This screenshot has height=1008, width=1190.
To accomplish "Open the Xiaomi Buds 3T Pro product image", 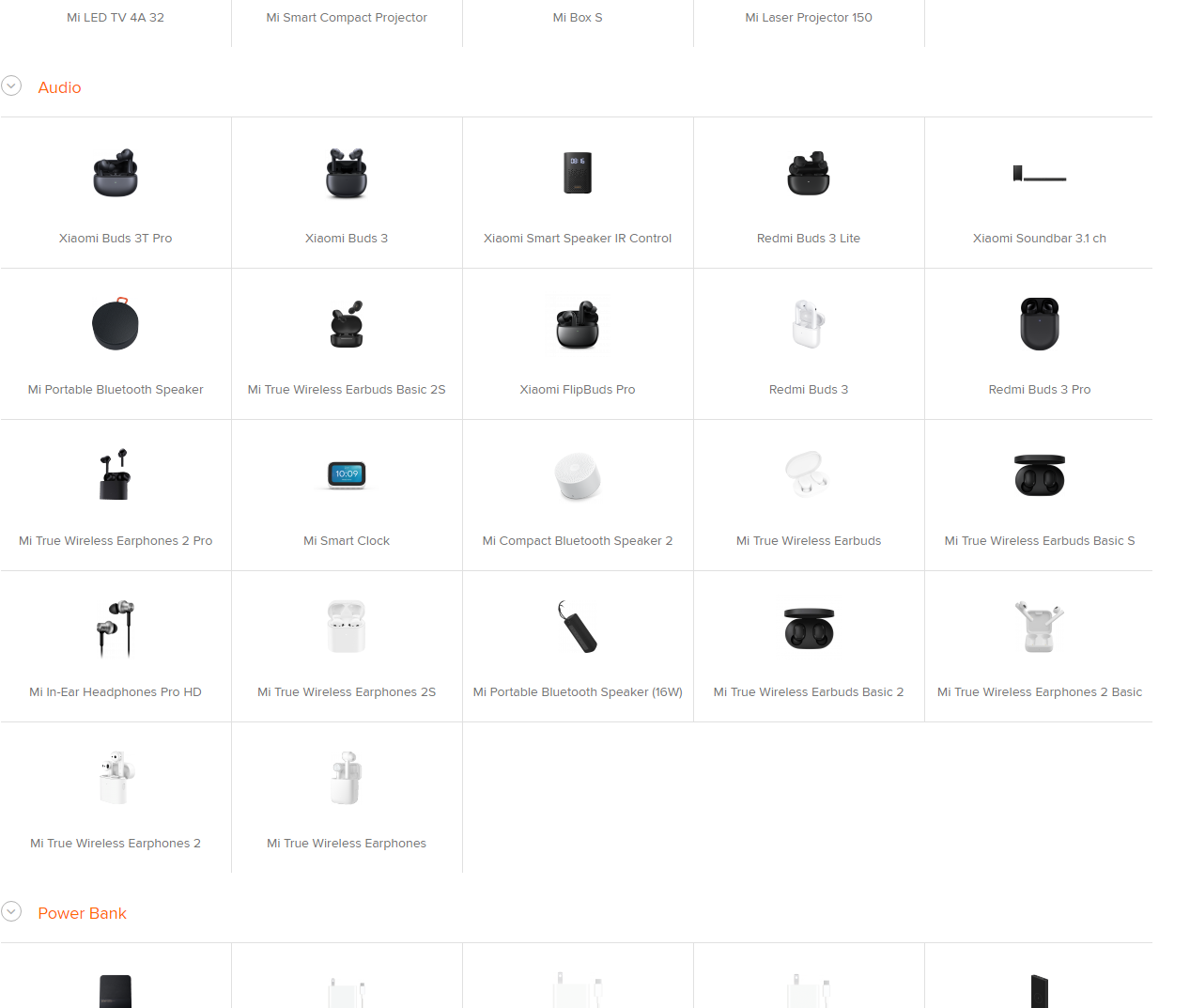I will (116, 174).
